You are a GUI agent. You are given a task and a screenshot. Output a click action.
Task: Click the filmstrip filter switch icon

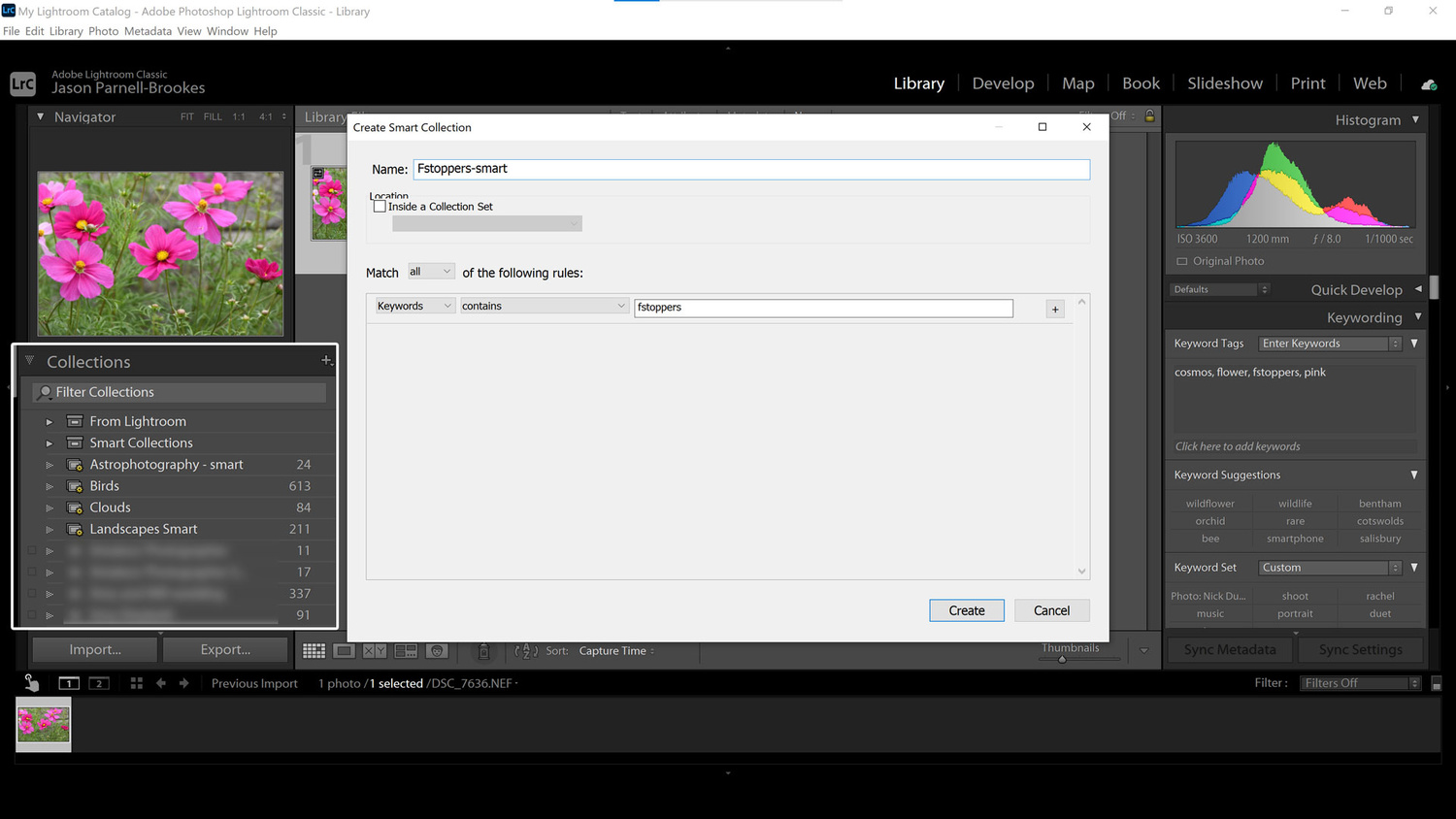click(1437, 683)
